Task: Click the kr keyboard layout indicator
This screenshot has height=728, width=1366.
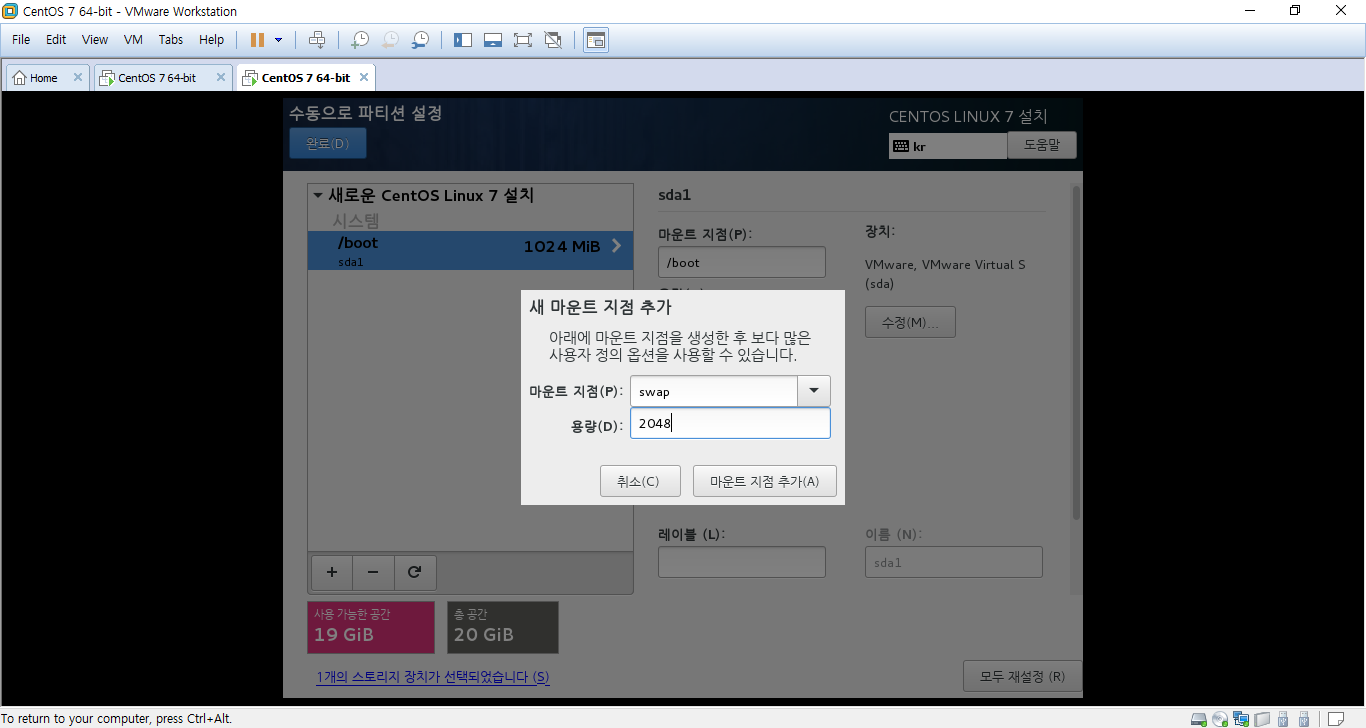Action: 948,146
